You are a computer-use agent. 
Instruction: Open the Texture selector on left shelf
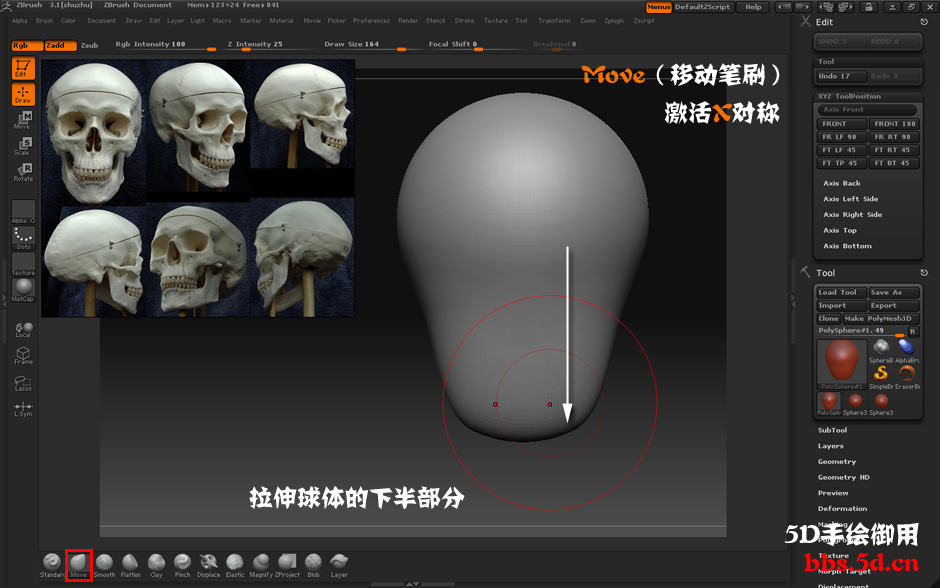click(x=23, y=264)
